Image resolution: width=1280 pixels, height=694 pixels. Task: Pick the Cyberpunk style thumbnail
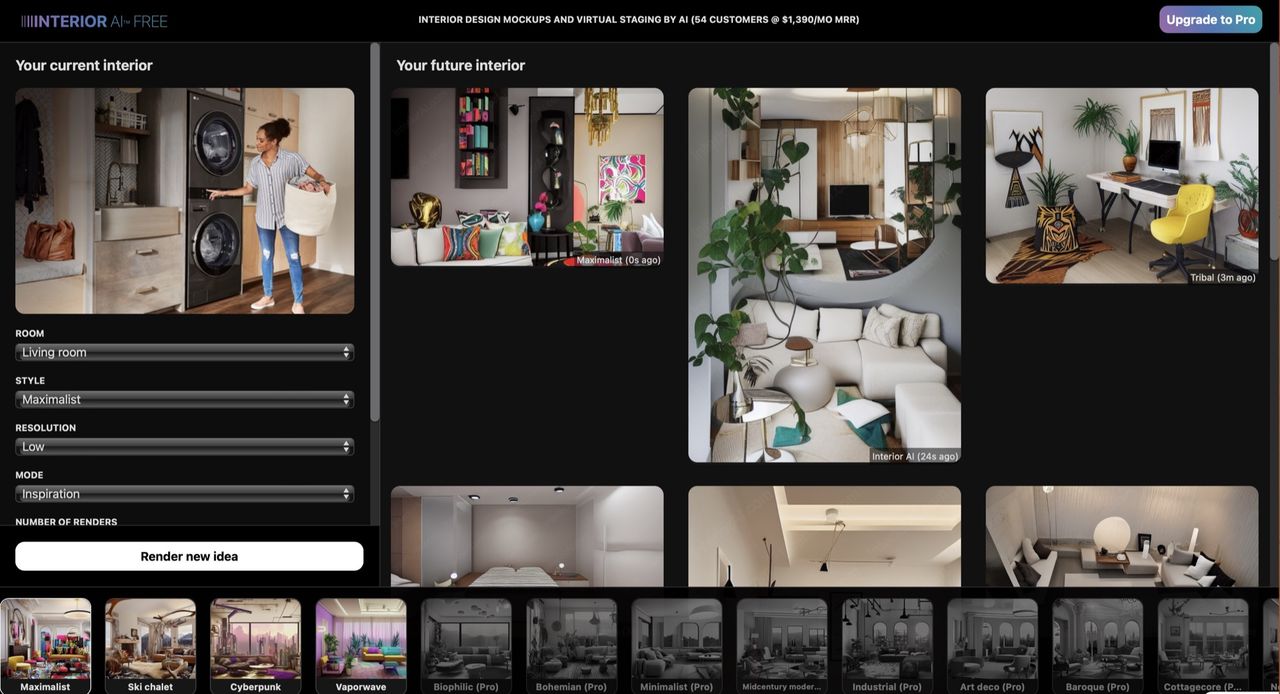point(255,644)
